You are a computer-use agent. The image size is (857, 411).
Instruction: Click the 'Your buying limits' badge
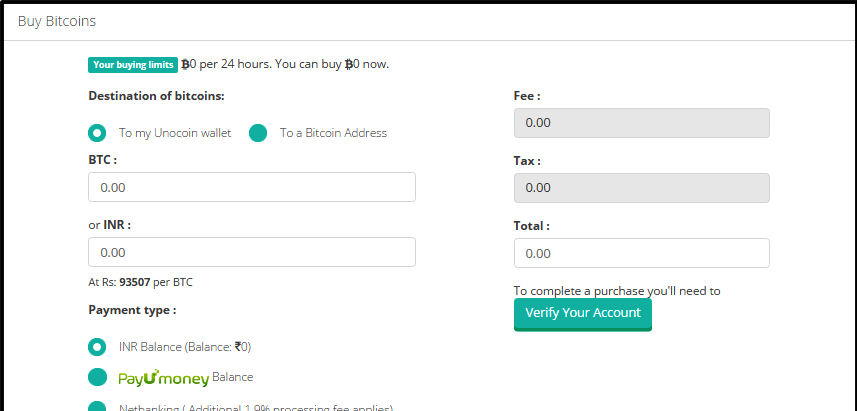(x=133, y=64)
